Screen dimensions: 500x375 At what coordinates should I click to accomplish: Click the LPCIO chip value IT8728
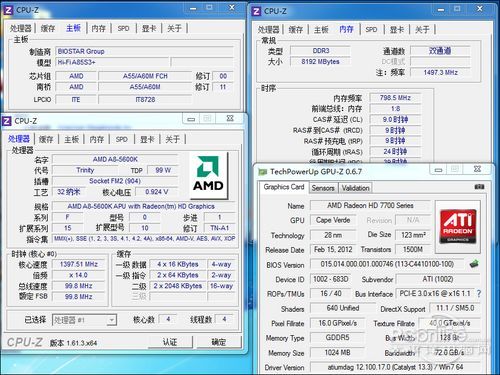pos(145,99)
